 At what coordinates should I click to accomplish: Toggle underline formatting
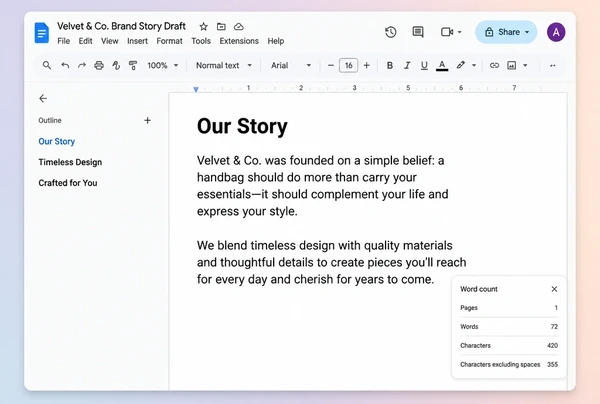424,65
